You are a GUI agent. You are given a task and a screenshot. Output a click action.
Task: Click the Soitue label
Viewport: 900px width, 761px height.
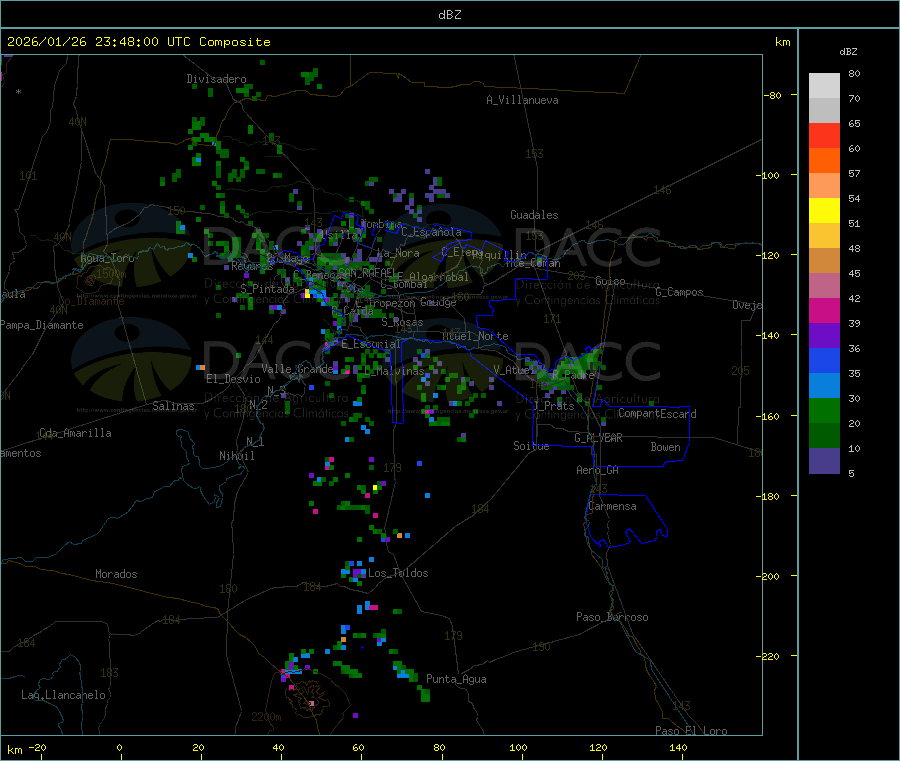coord(531,446)
